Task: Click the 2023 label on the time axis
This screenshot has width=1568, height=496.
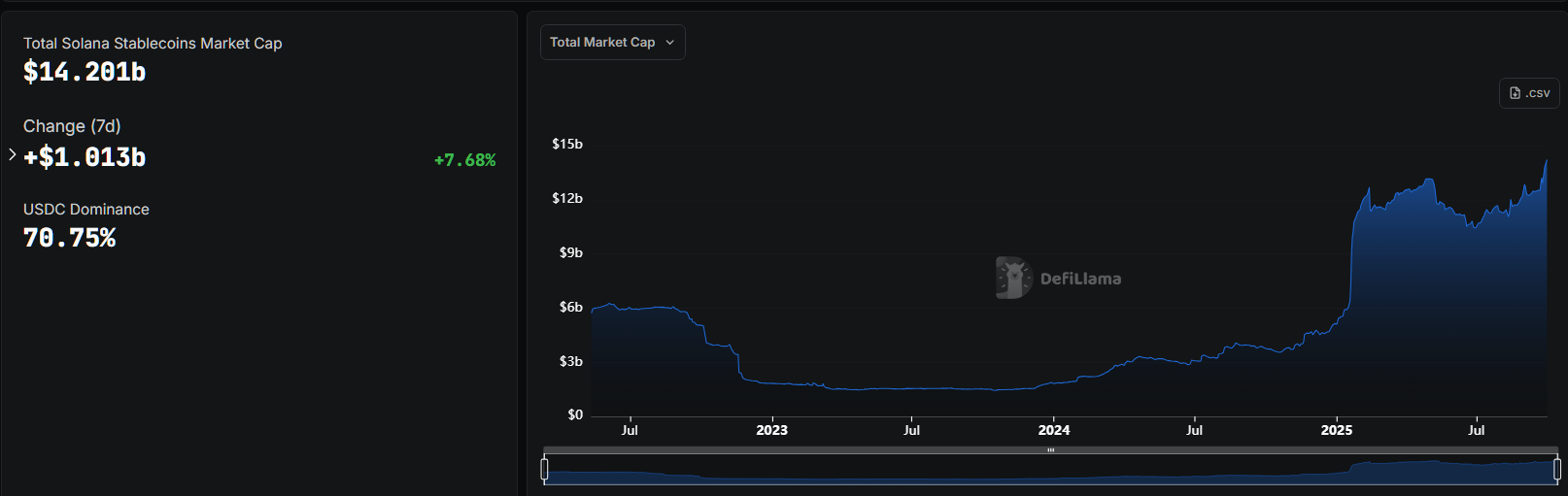Action: tap(771, 430)
